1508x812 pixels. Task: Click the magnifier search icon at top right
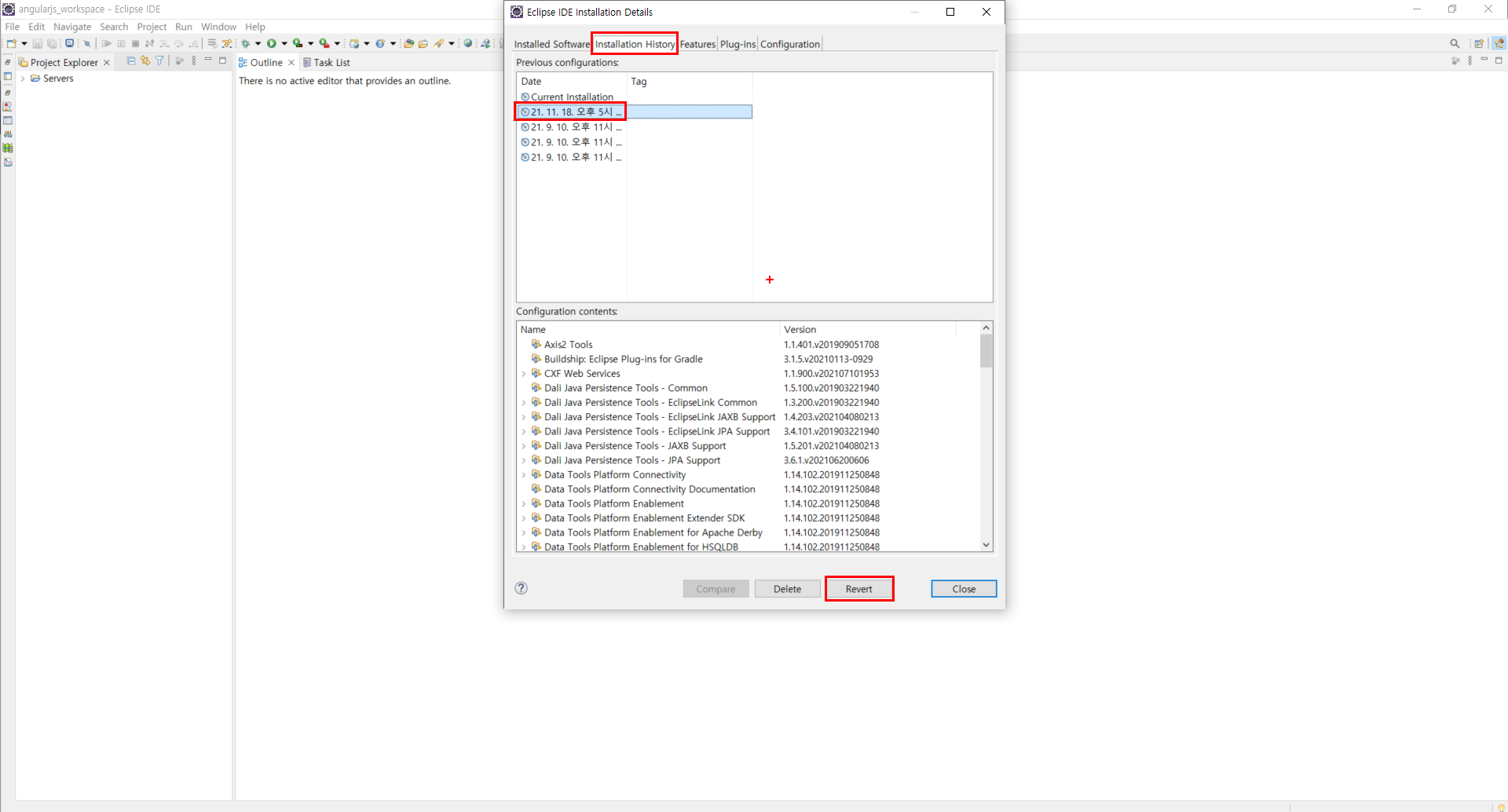point(1455,43)
